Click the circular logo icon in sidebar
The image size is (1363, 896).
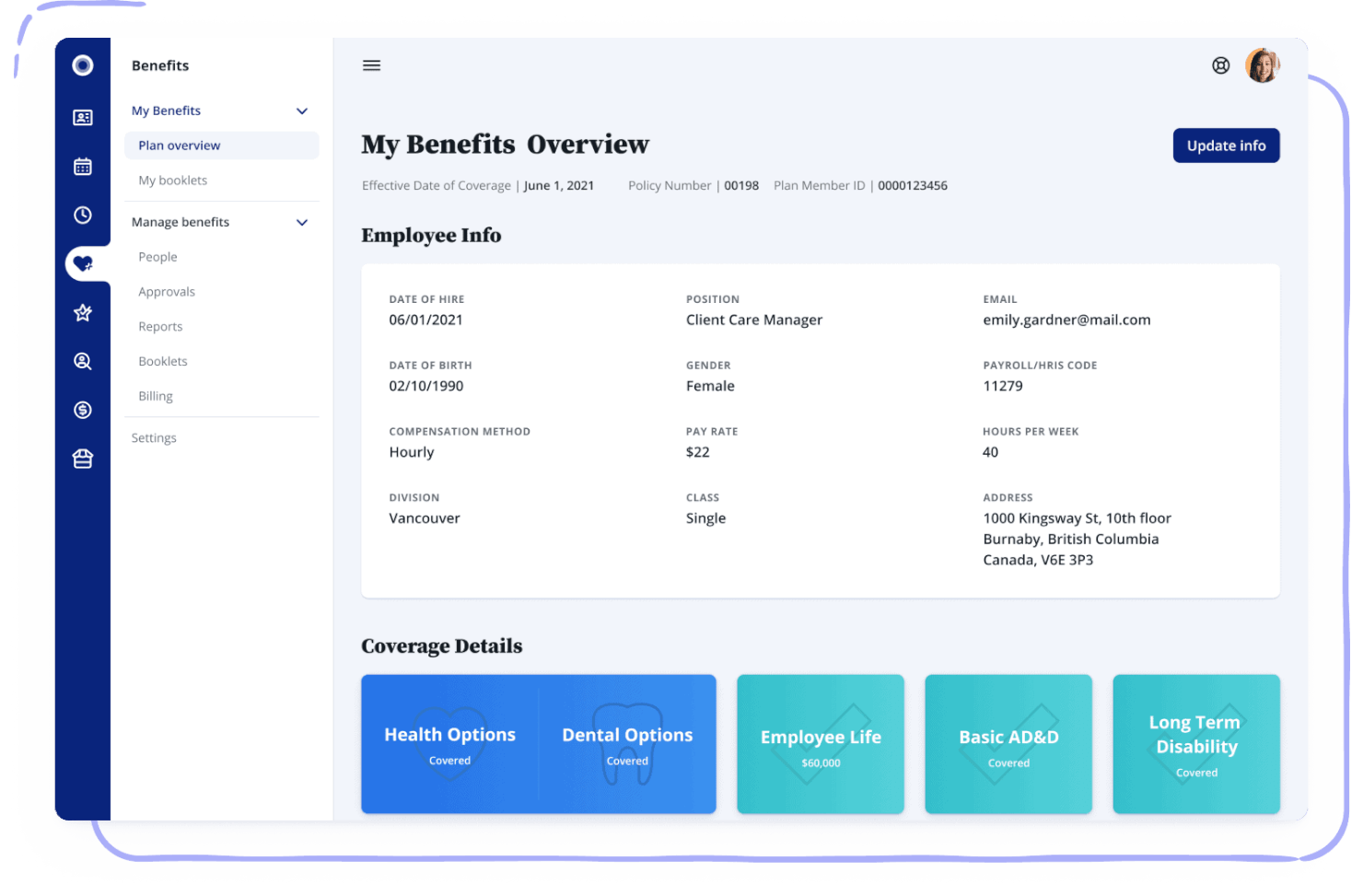tap(83, 65)
